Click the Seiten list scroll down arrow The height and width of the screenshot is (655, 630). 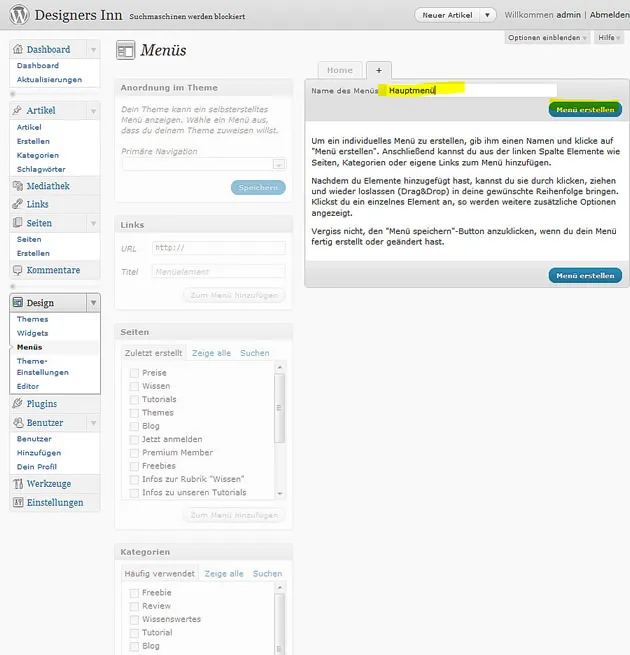(x=280, y=493)
